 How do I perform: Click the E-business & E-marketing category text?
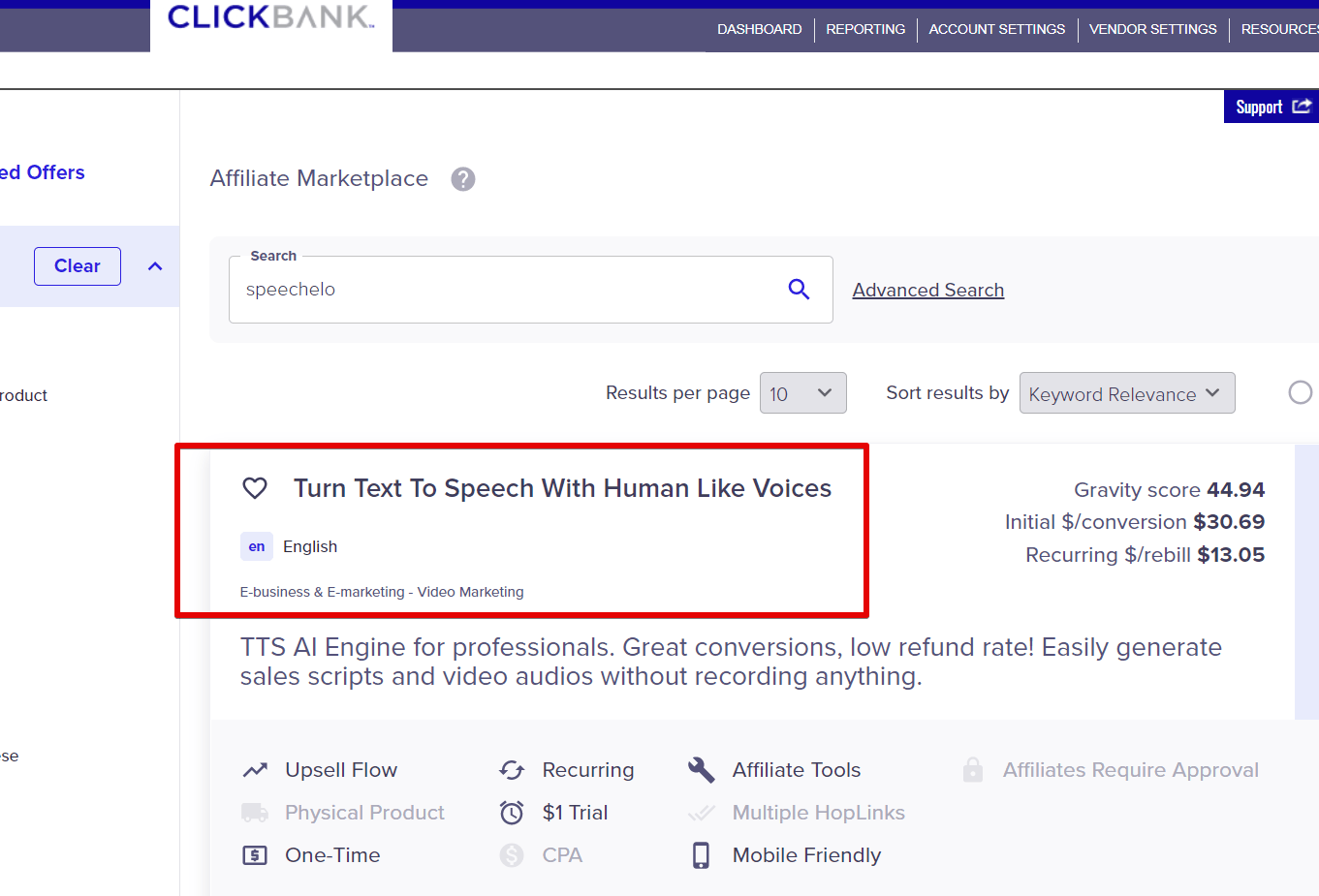[382, 592]
